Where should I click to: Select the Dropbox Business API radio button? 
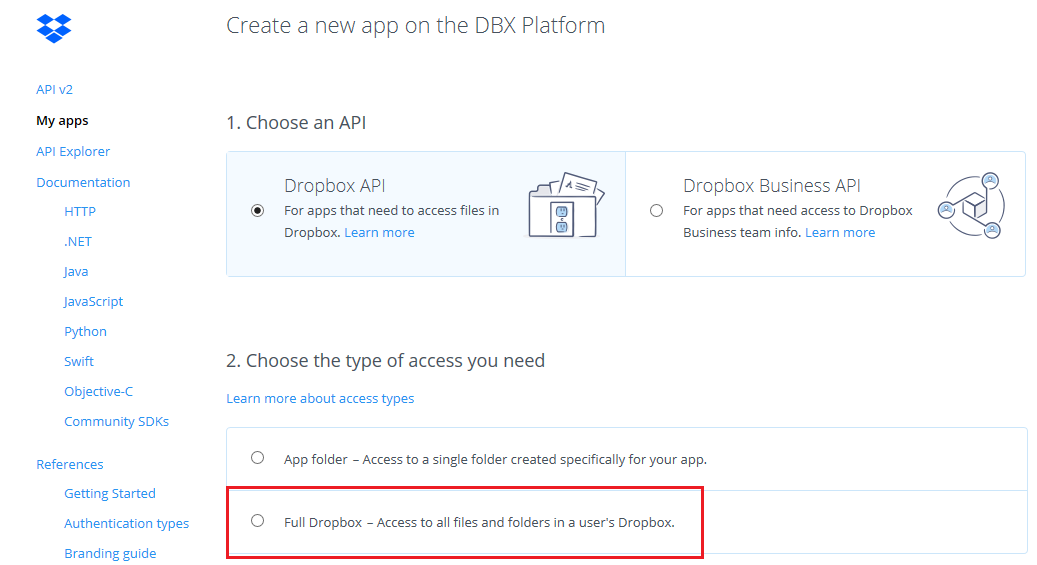656,210
